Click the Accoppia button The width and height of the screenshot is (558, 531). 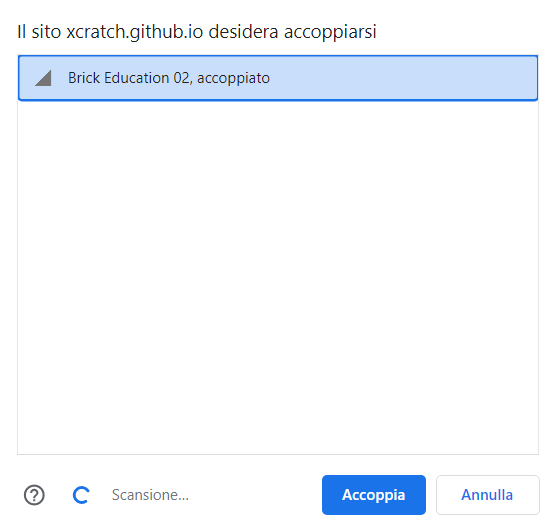click(374, 495)
